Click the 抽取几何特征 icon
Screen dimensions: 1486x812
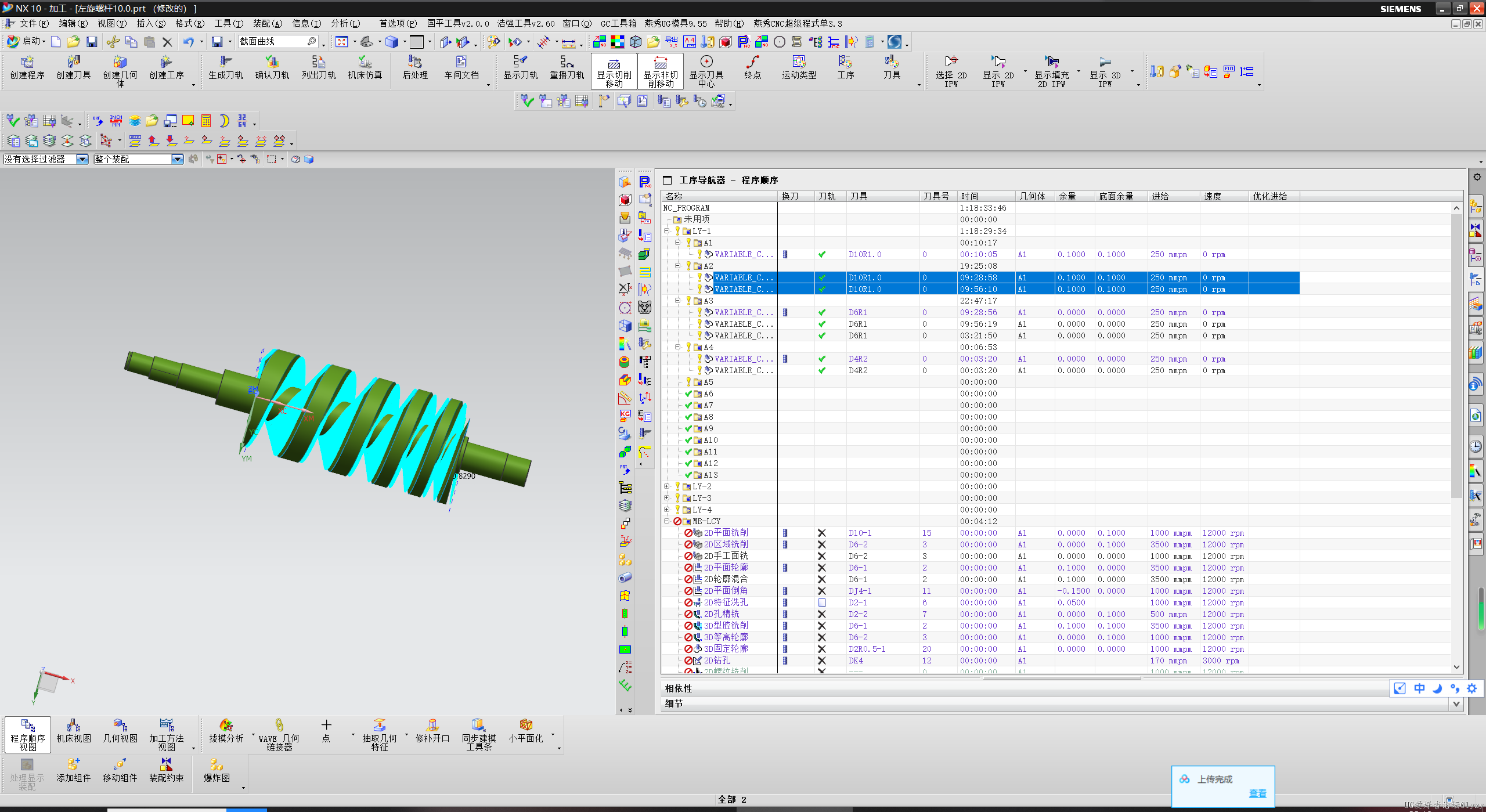[x=380, y=735]
